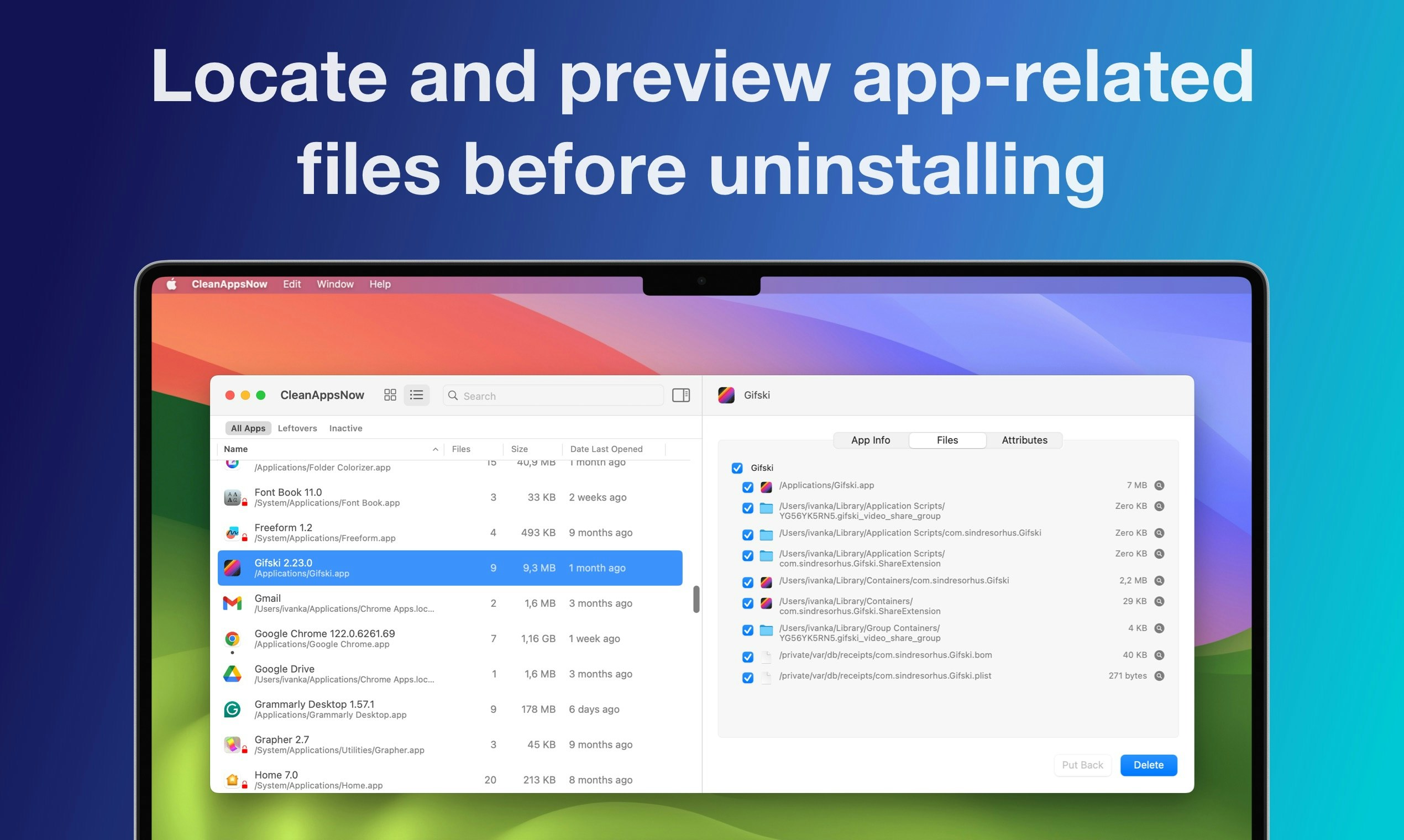Reveal Group Containers gifski_video_share_group folder
This screenshot has width=1404, height=840.
(1160, 628)
